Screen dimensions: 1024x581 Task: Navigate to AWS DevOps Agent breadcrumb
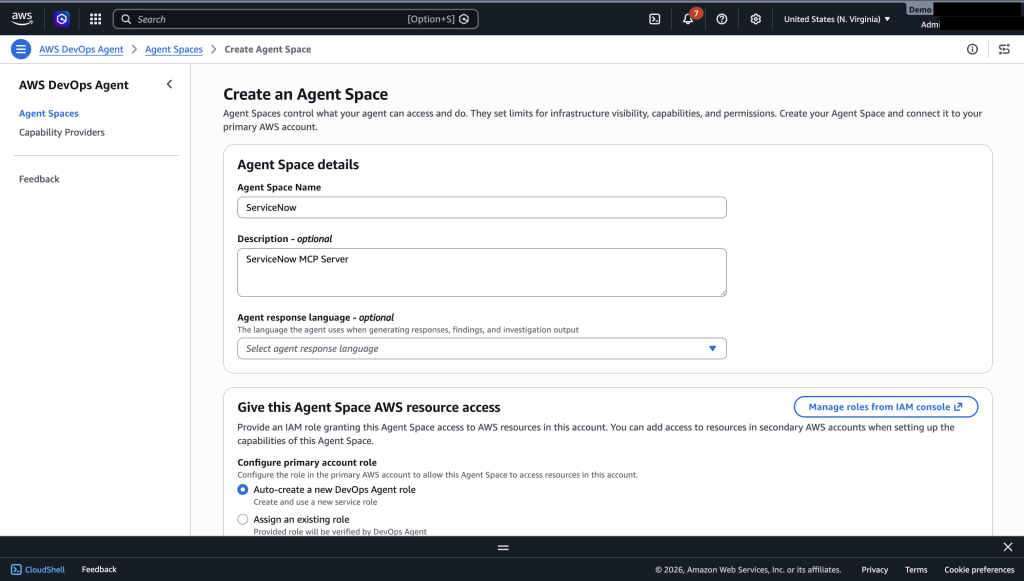(81, 49)
